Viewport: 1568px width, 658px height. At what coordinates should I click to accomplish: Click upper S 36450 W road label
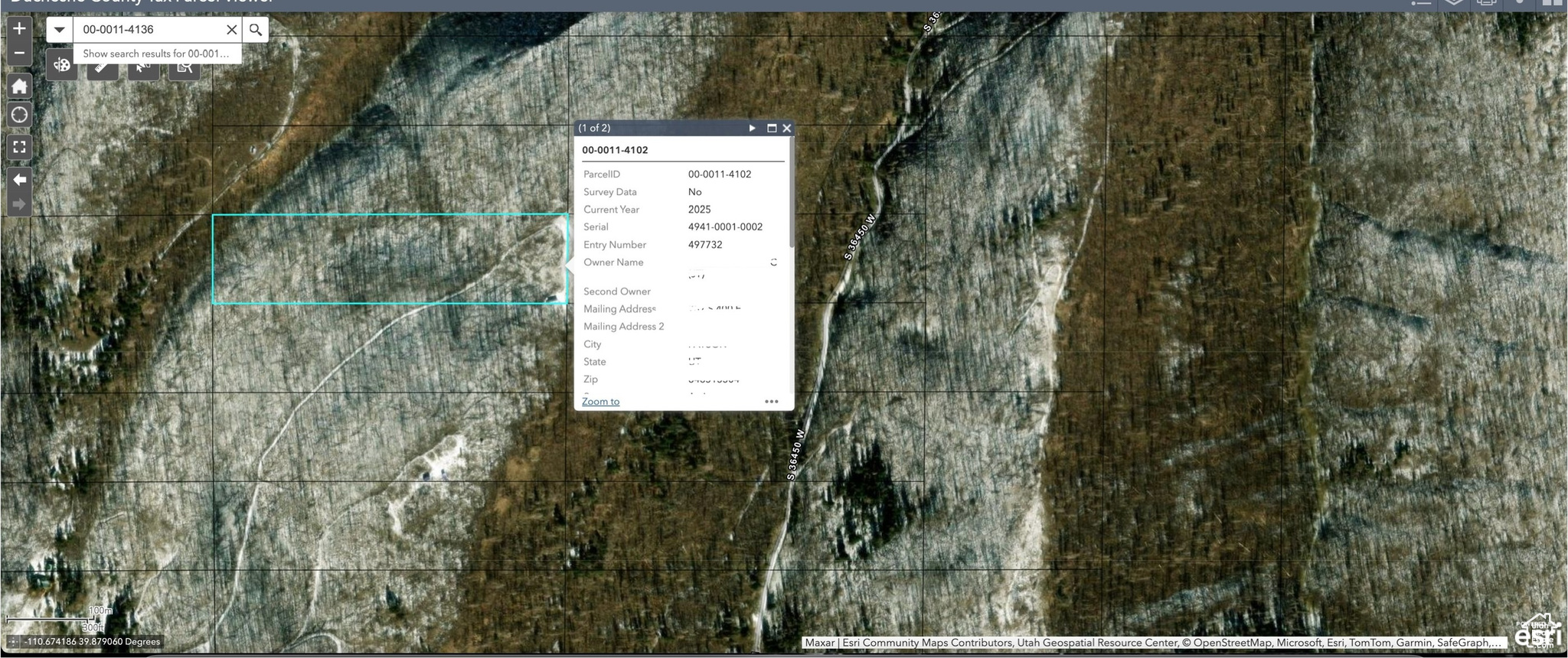860,236
